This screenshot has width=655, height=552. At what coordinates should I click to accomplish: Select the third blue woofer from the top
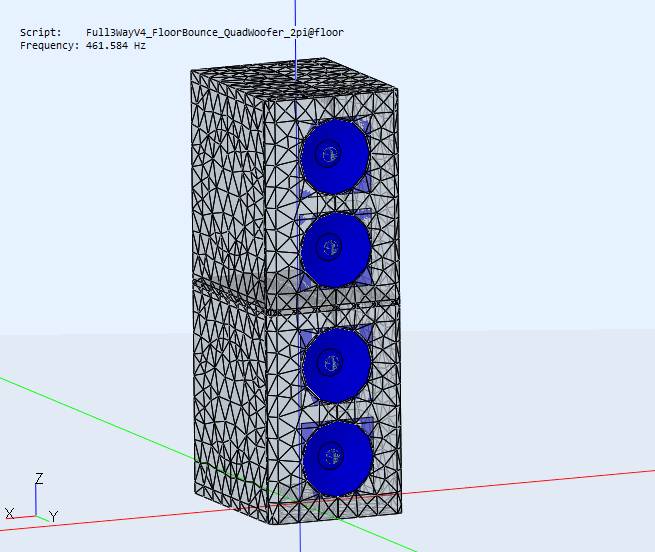(337, 365)
